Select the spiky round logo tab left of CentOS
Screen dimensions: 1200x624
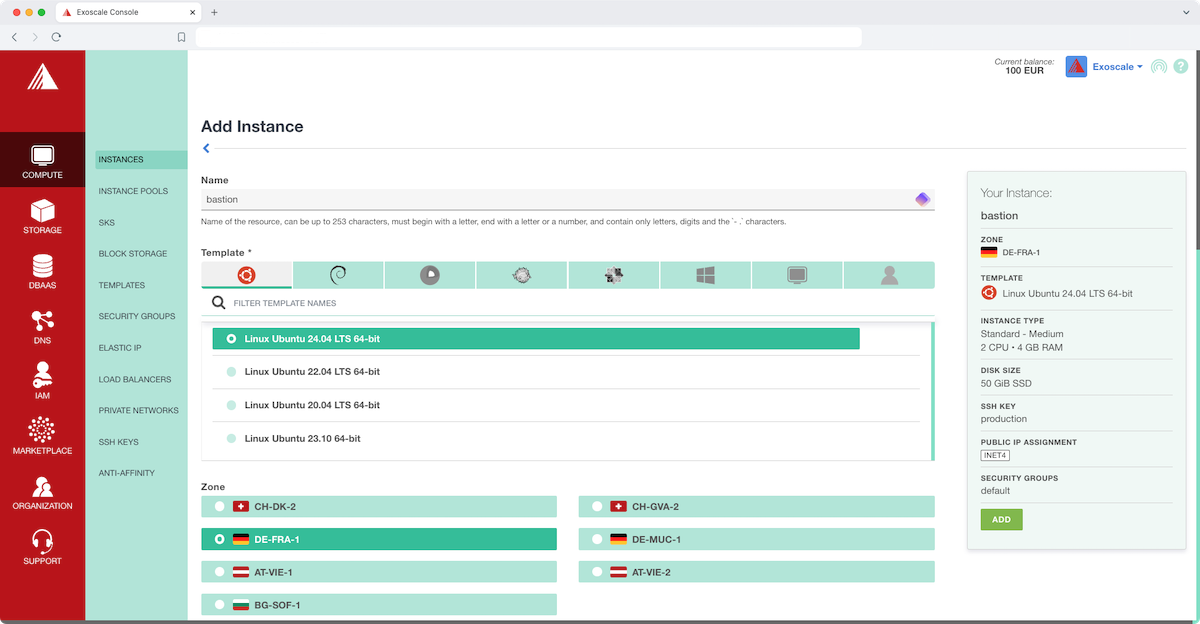[522, 275]
